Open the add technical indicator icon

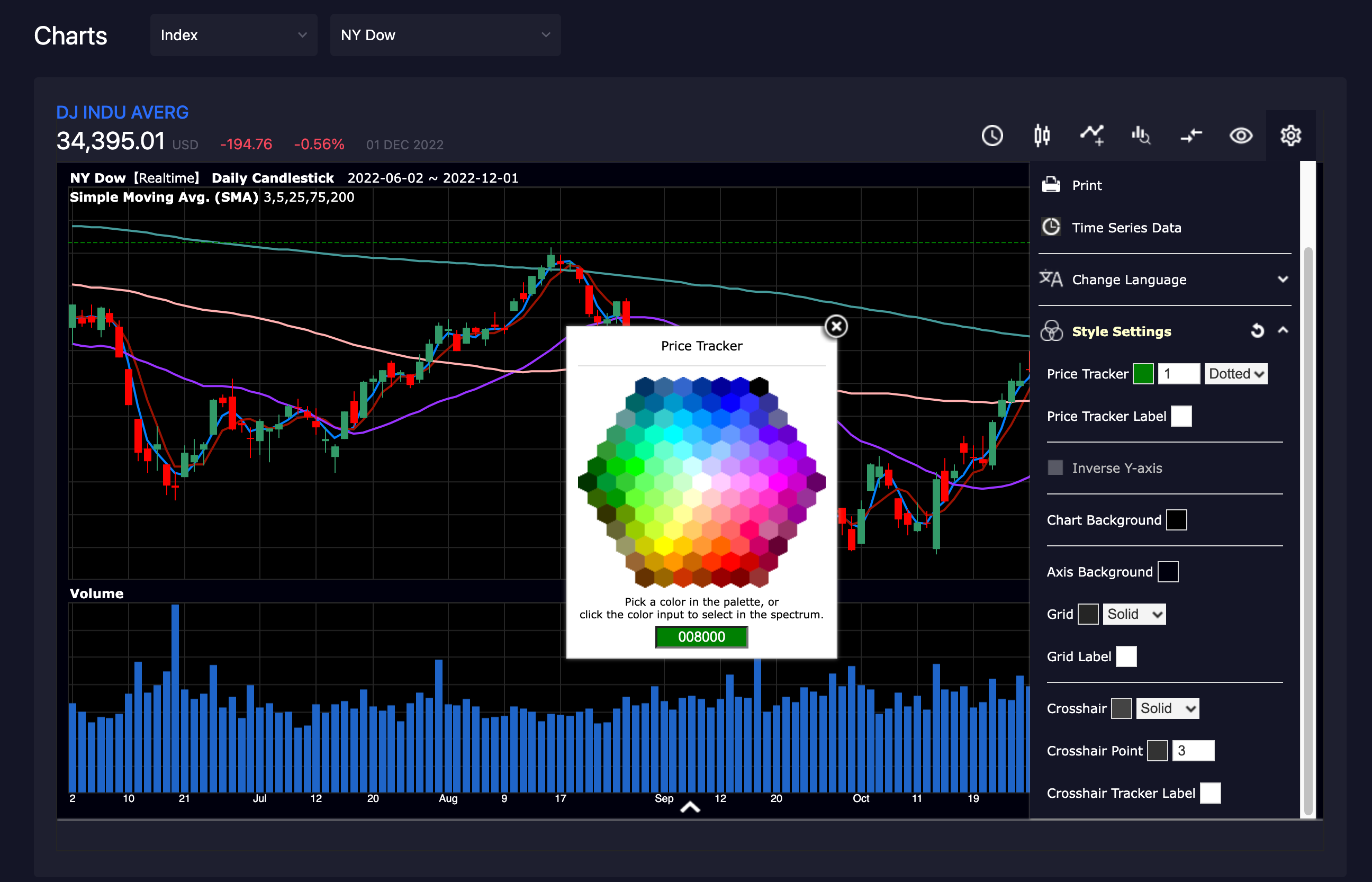tap(1092, 136)
